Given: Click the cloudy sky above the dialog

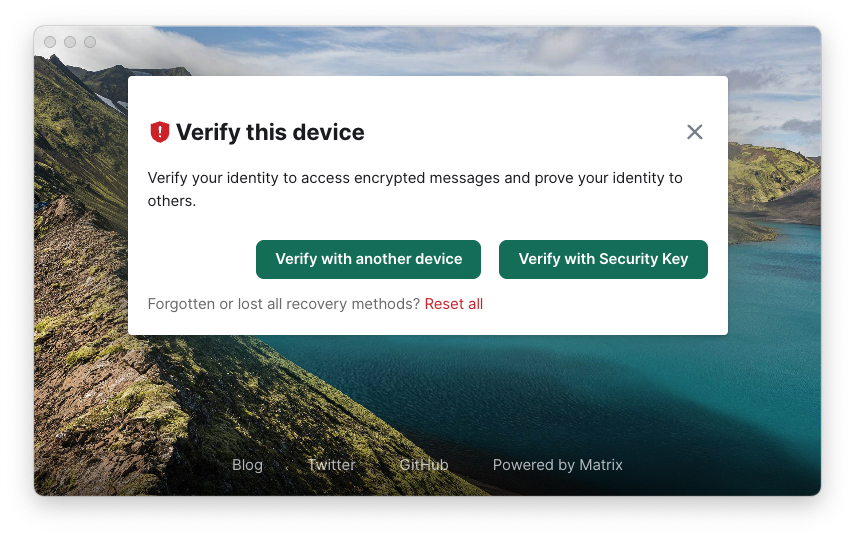Looking at the screenshot, I should tap(450, 50).
